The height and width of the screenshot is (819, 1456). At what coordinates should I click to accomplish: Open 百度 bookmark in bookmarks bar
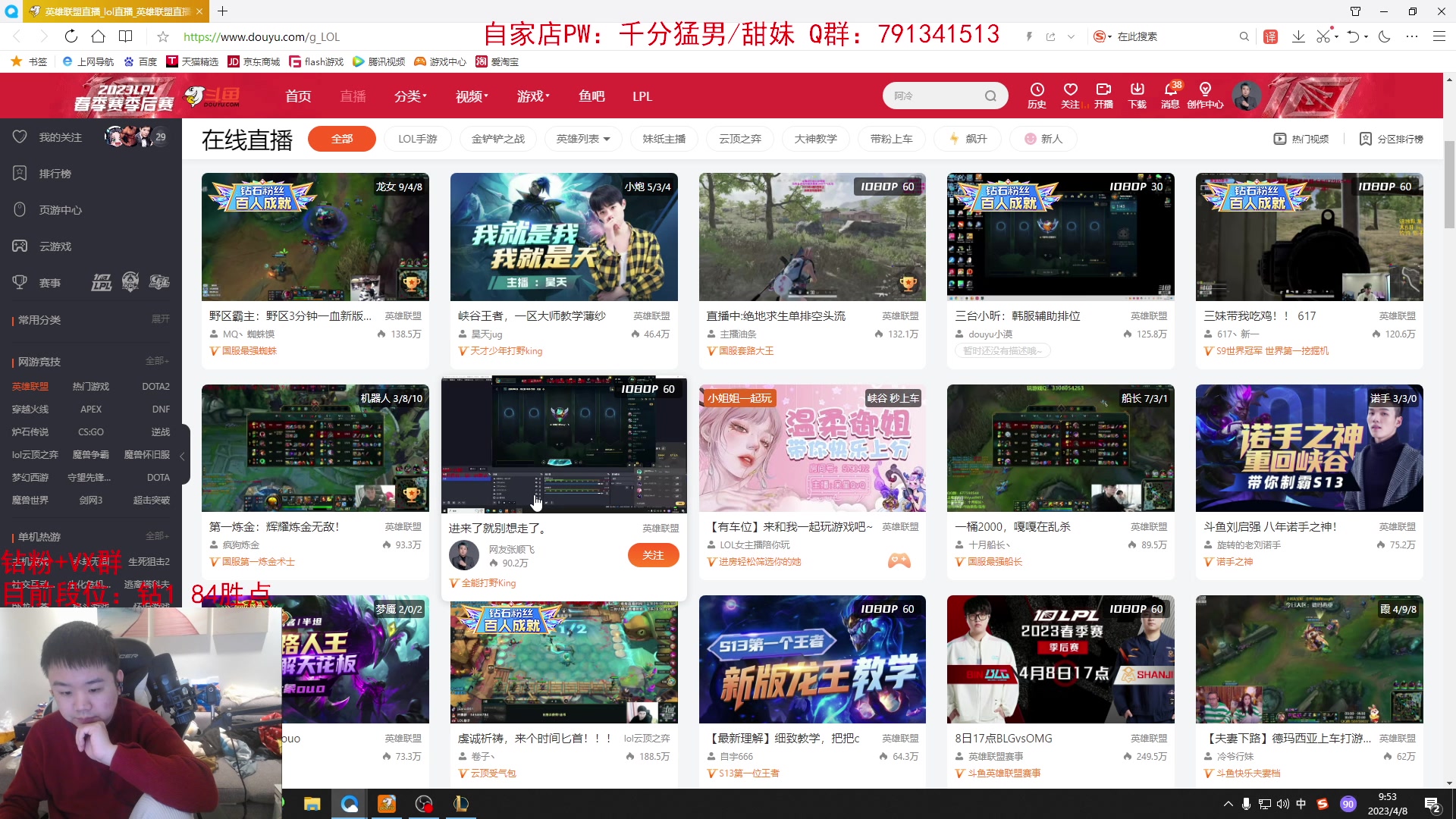[x=140, y=61]
